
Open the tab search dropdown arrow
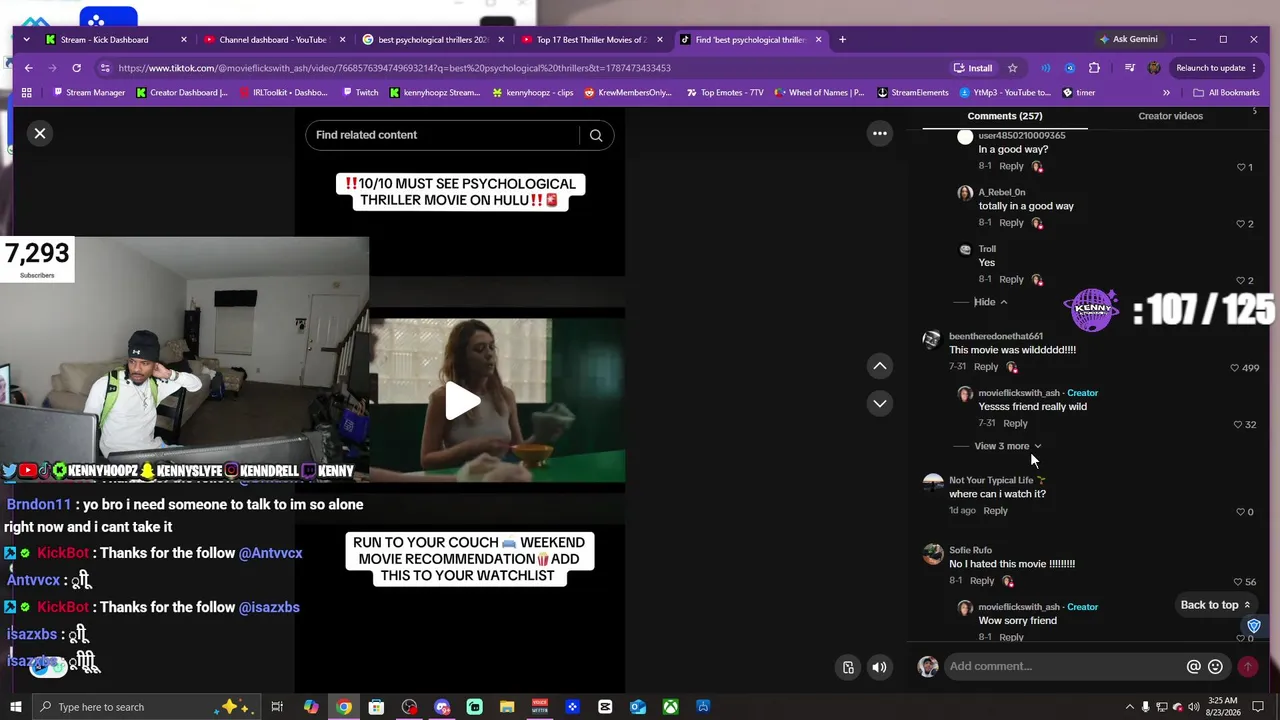pos(27,40)
